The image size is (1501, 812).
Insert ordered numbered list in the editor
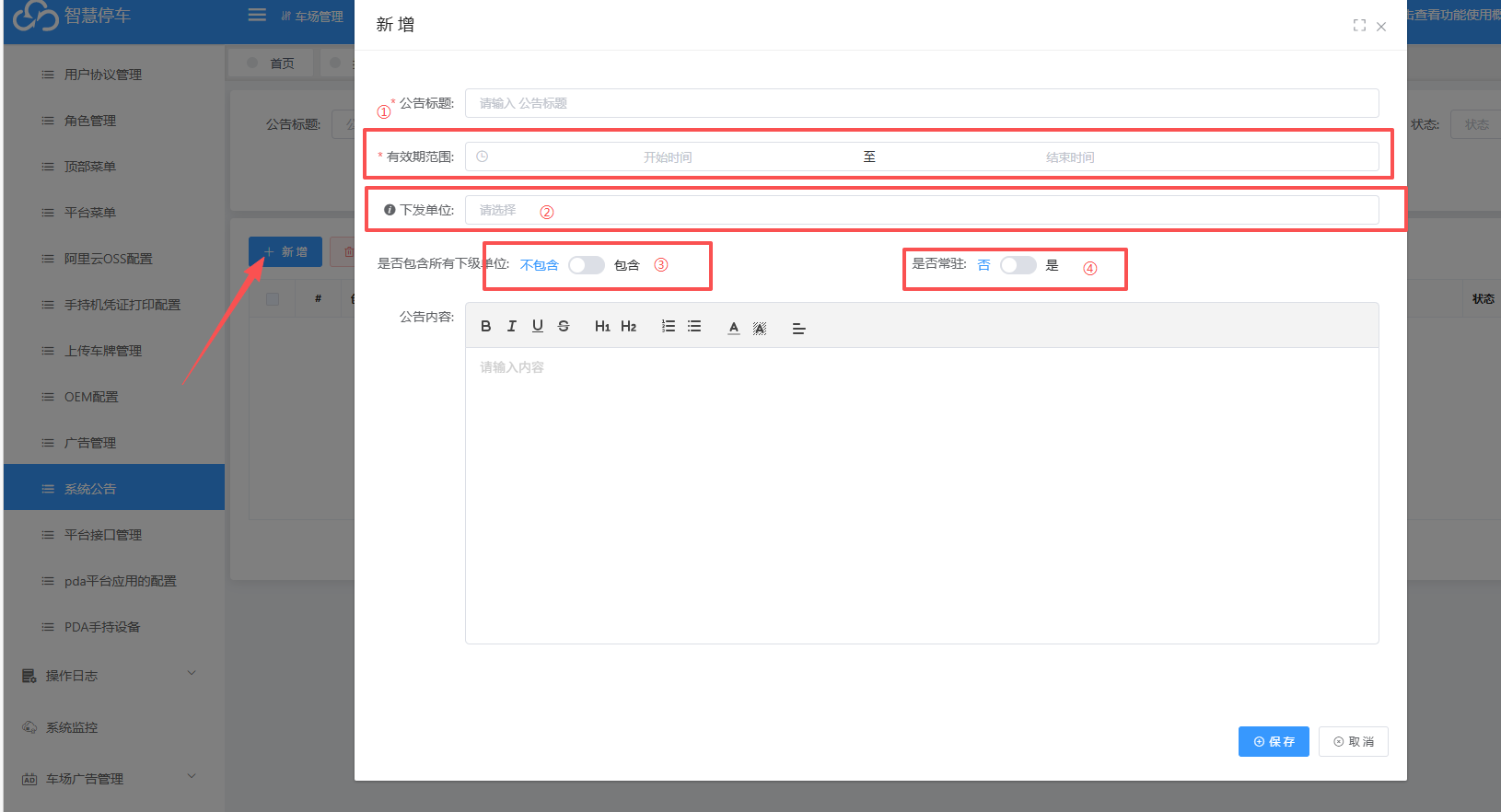(669, 326)
